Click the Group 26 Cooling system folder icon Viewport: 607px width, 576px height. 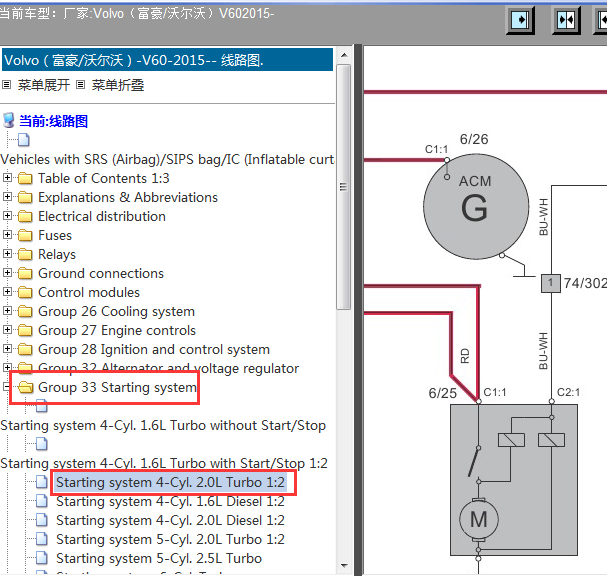tap(25, 311)
